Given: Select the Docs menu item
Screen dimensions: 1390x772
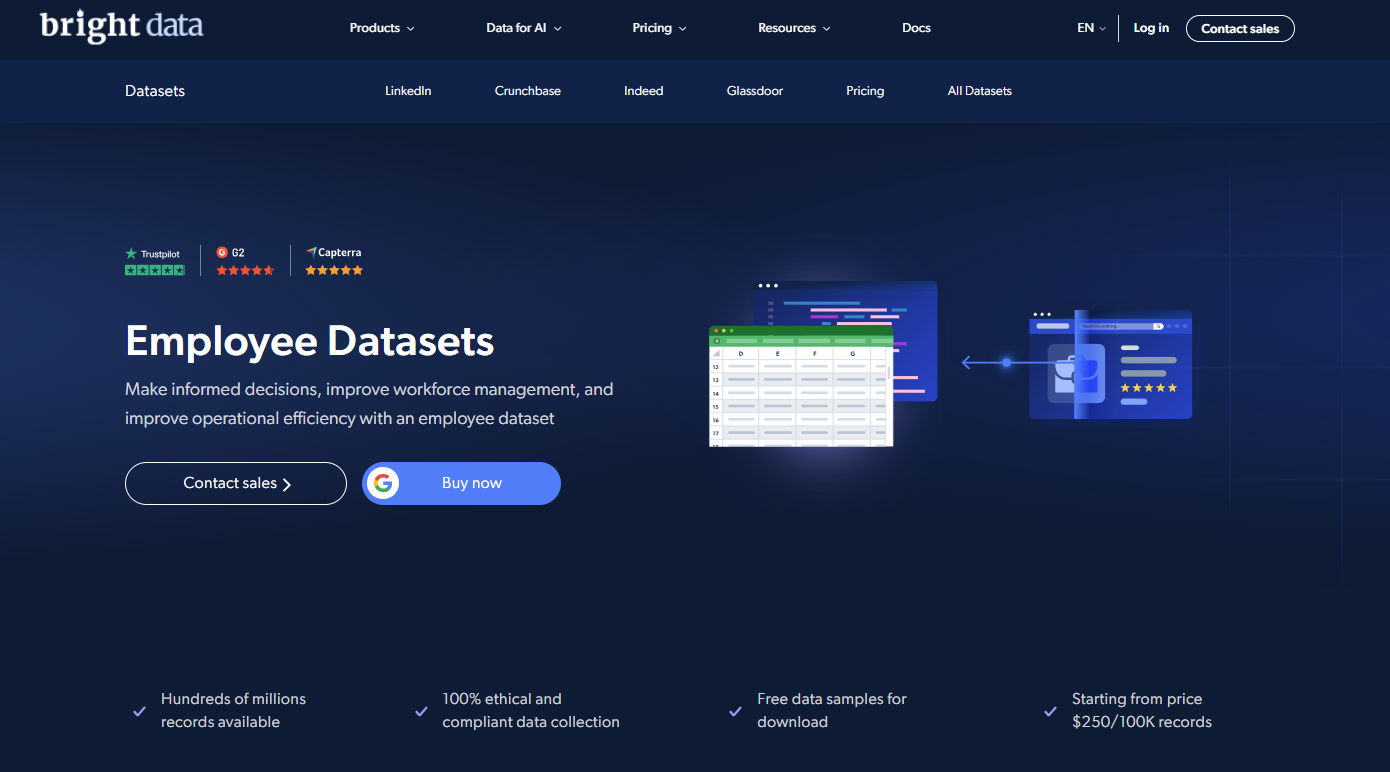Looking at the screenshot, I should pos(916,28).
